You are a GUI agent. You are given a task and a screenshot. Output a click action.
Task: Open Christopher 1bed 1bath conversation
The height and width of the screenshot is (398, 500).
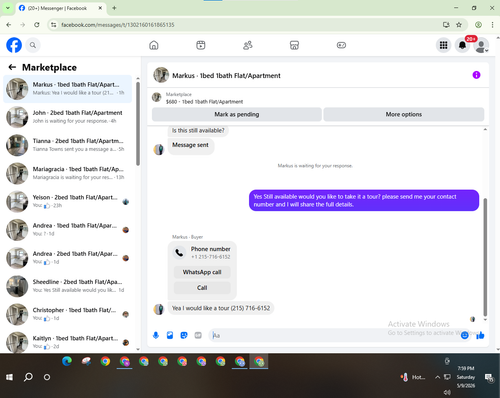click(68, 314)
